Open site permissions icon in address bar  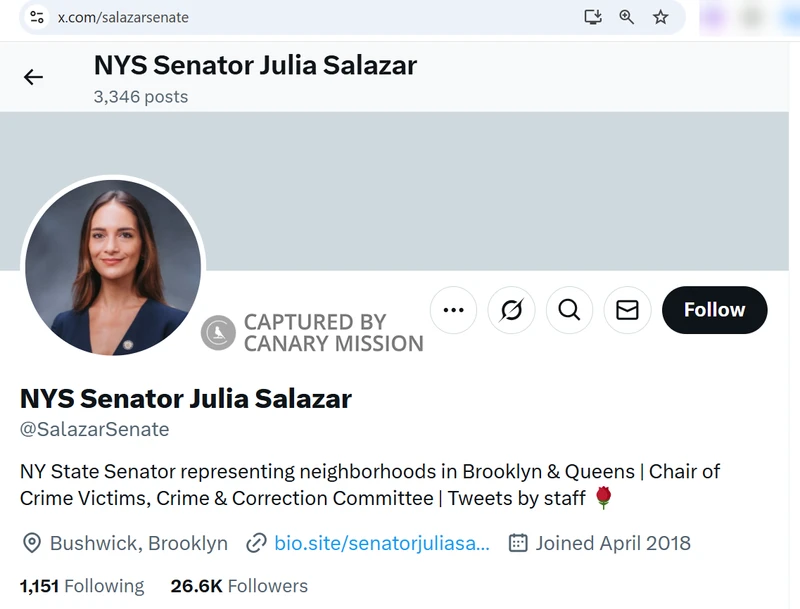(x=35, y=17)
